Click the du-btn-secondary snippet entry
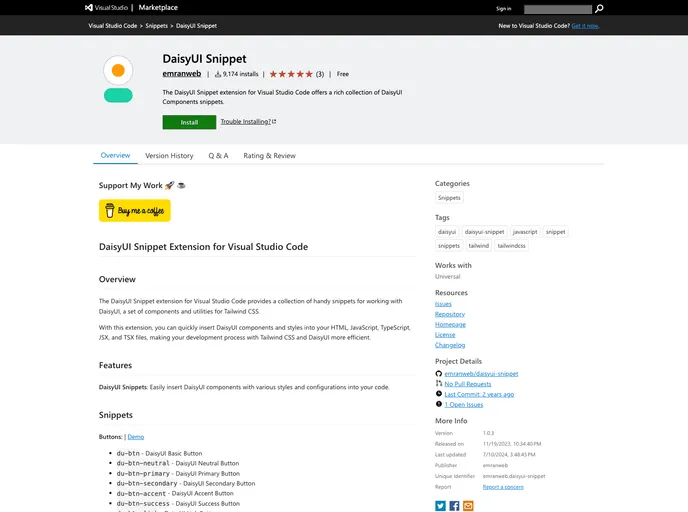 (186, 483)
